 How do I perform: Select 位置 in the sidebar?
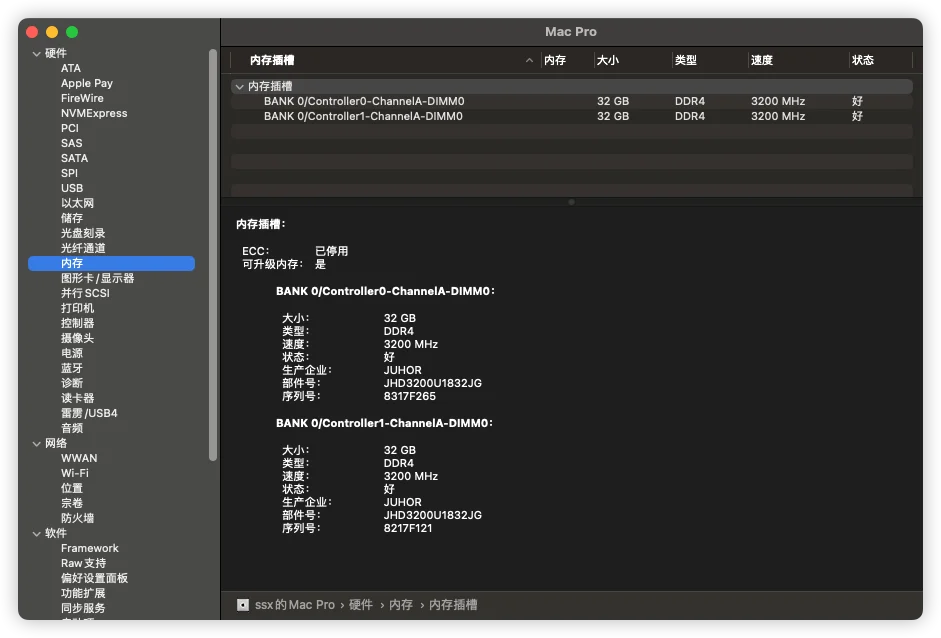point(72,489)
